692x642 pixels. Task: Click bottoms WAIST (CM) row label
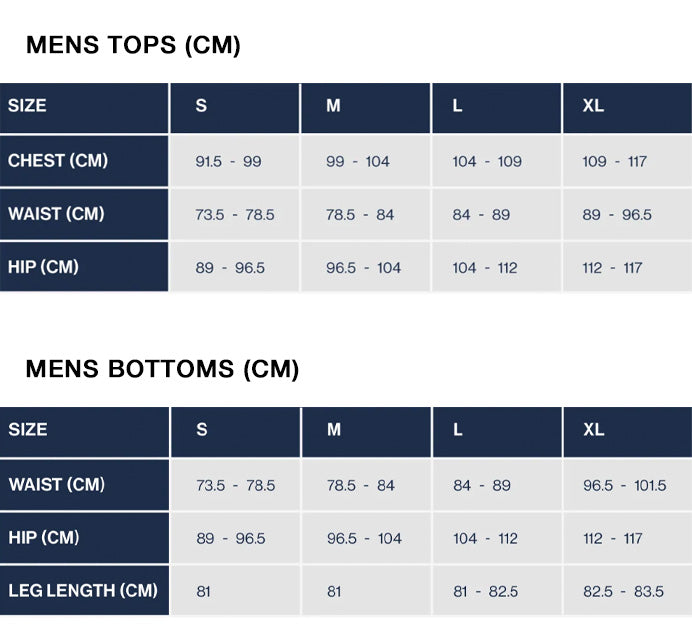click(84, 485)
